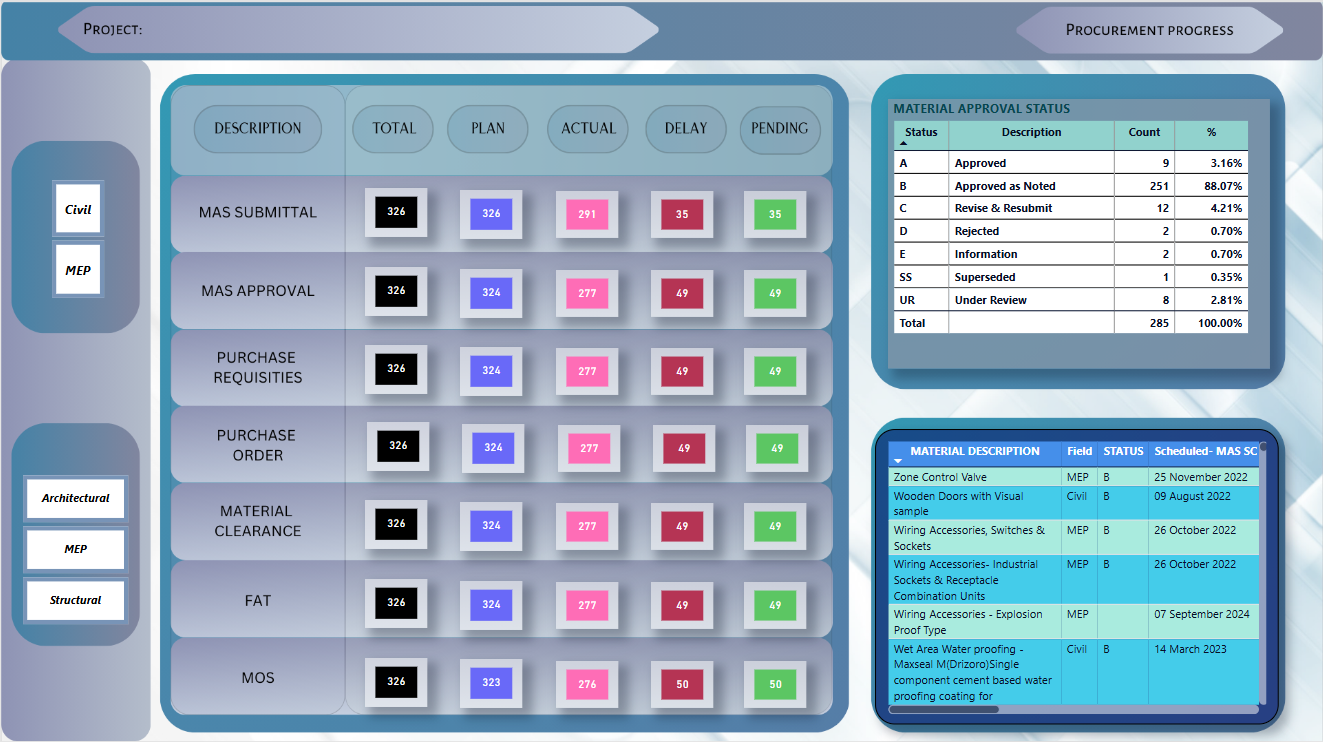The width and height of the screenshot is (1323, 742).
Task: Click the Revise & Resubmit row
Action: tap(1071, 208)
